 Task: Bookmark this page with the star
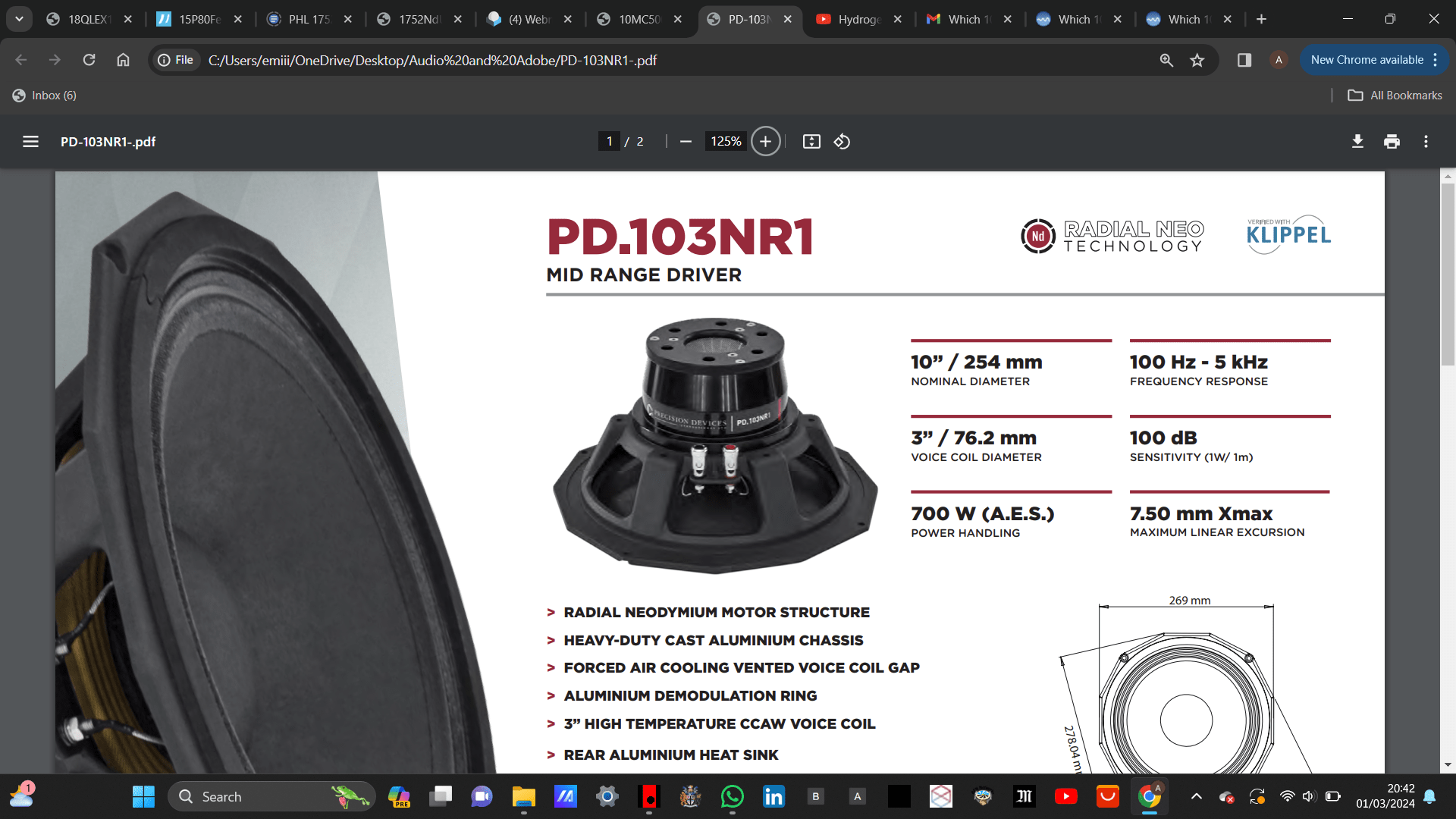[x=1197, y=60]
